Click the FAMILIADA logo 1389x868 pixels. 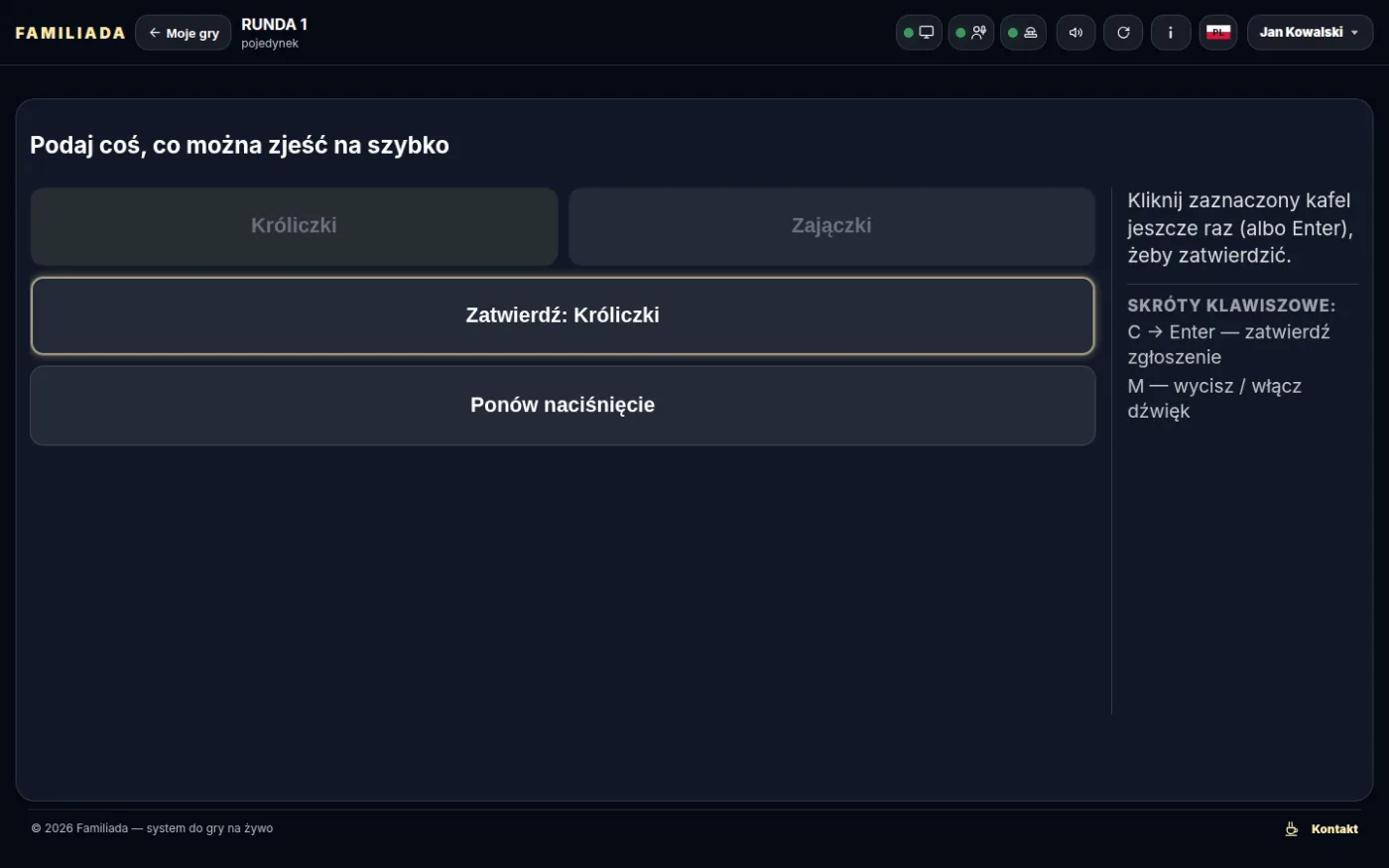click(70, 33)
